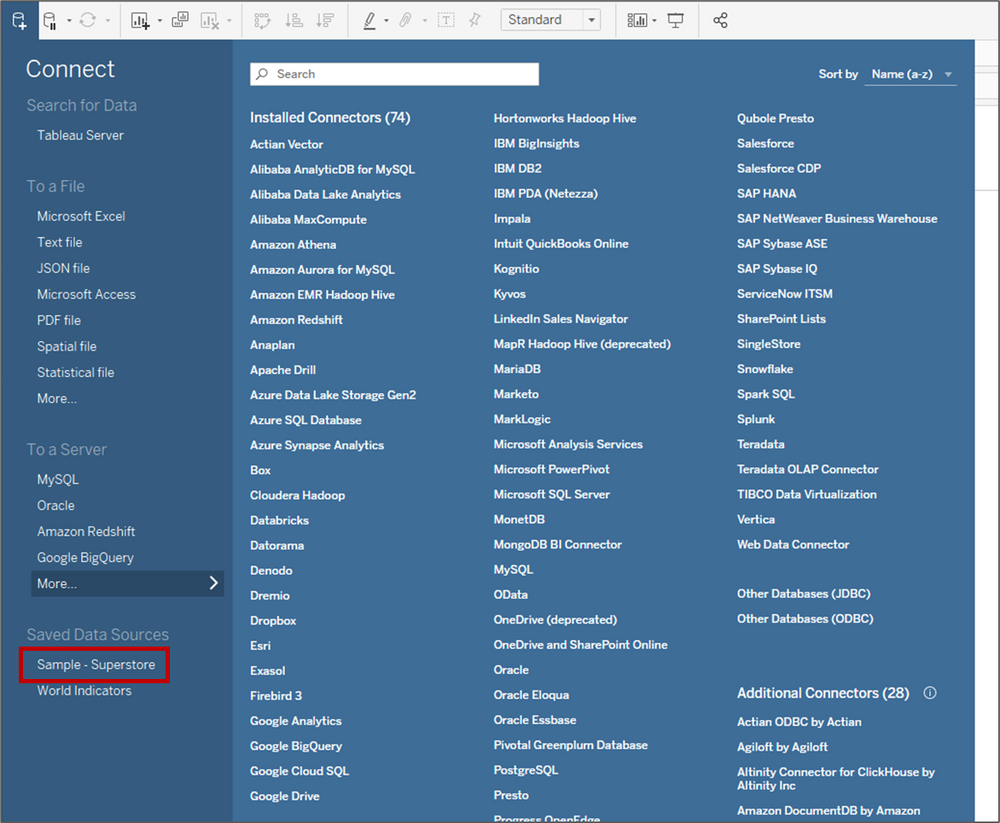Expand the To a Server More... entry
Screen dimensions: 1000x823
coord(128,584)
